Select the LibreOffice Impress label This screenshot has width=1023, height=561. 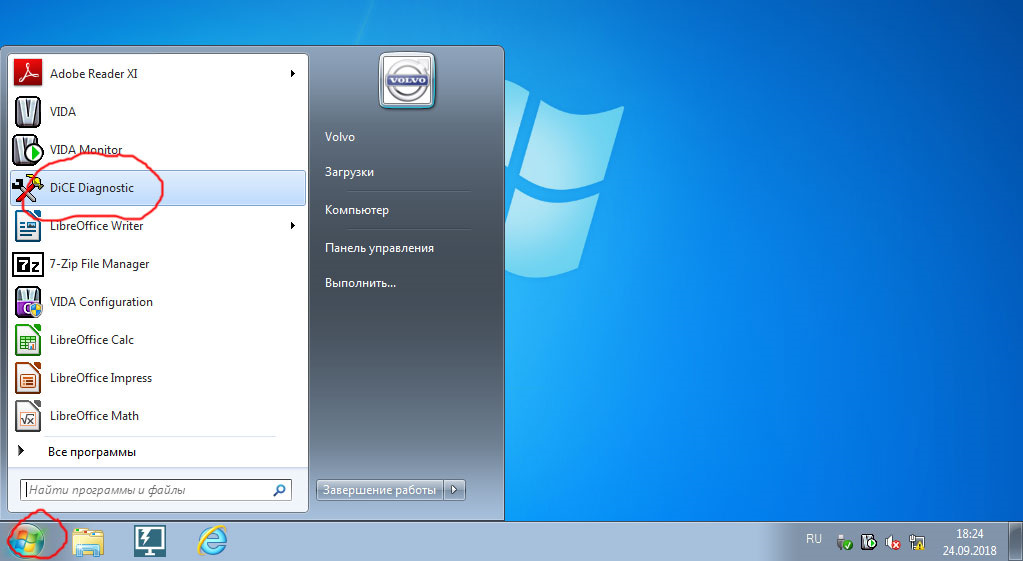pos(101,378)
